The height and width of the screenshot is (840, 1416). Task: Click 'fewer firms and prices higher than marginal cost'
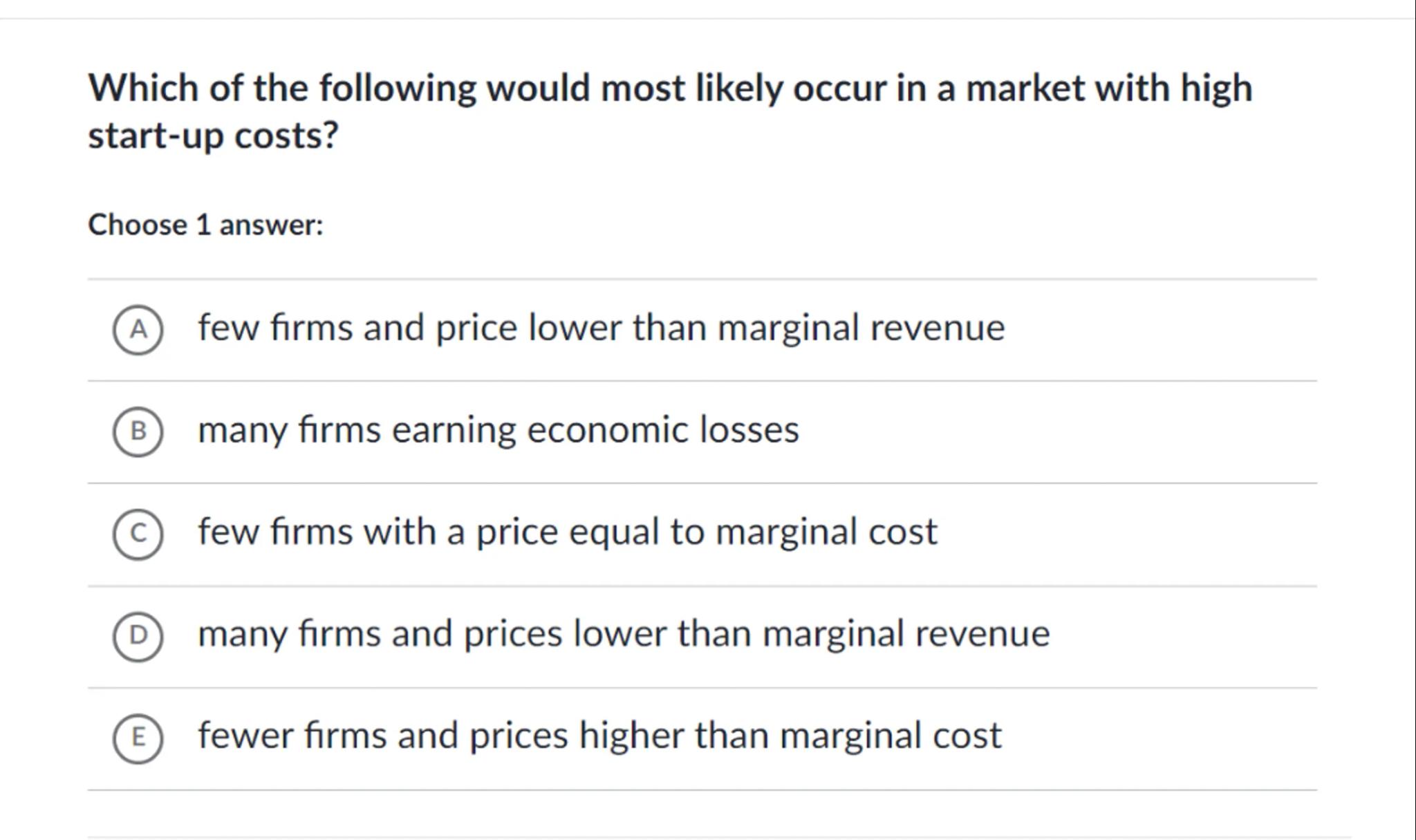[599, 736]
